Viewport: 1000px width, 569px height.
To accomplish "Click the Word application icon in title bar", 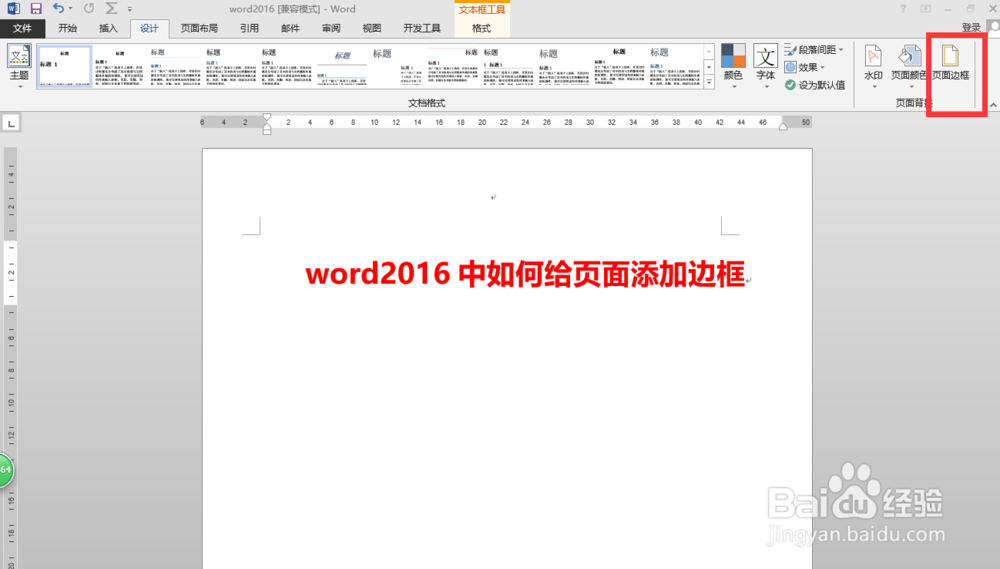I will [13, 9].
